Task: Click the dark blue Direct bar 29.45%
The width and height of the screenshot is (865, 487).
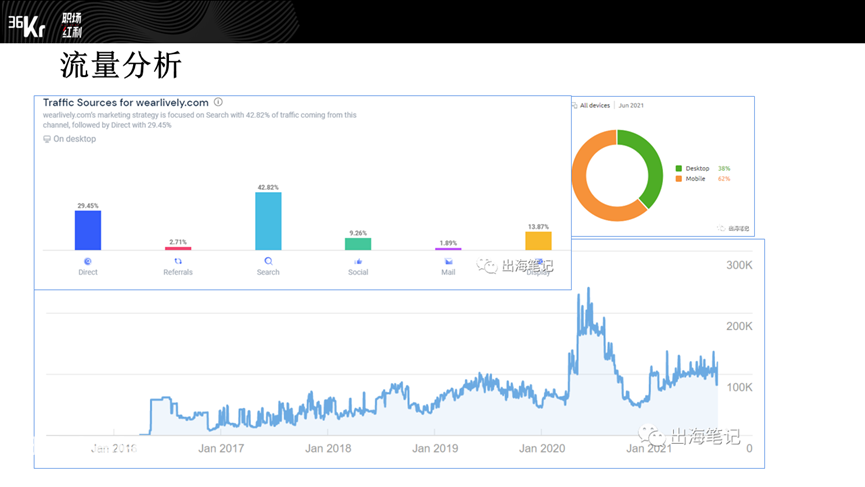Action: pyautogui.click(x=88, y=231)
